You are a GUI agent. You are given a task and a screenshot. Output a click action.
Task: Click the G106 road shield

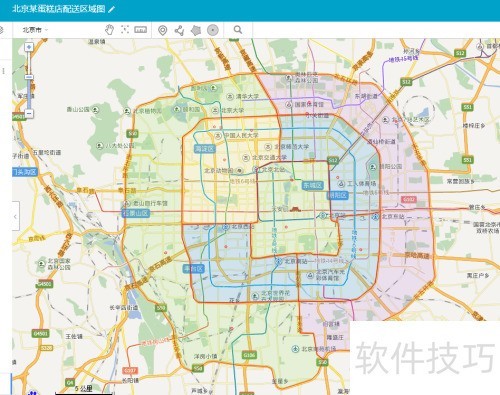coord(249,355)
